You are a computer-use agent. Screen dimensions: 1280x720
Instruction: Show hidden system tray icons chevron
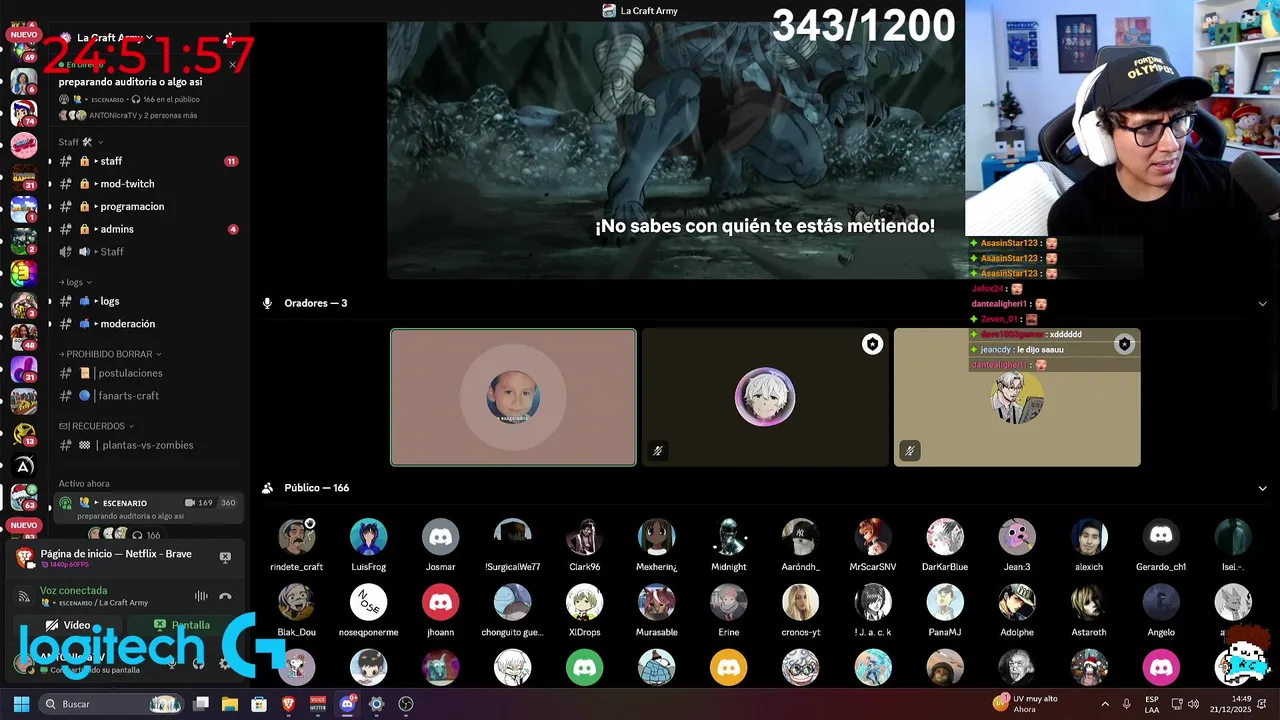click(1104, 704)
